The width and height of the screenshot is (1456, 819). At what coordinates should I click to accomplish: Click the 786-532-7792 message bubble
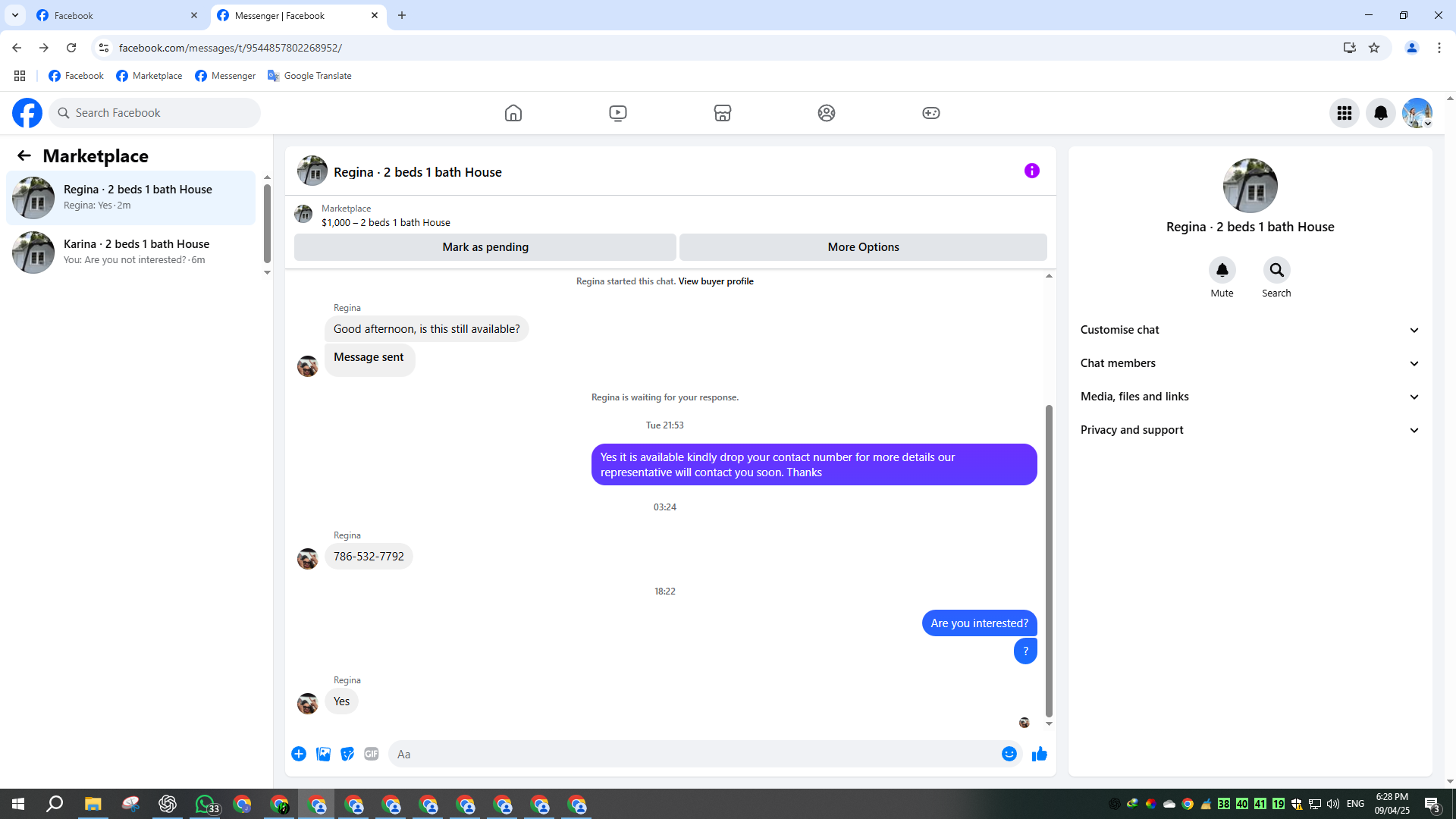click(x=369, y=557)
